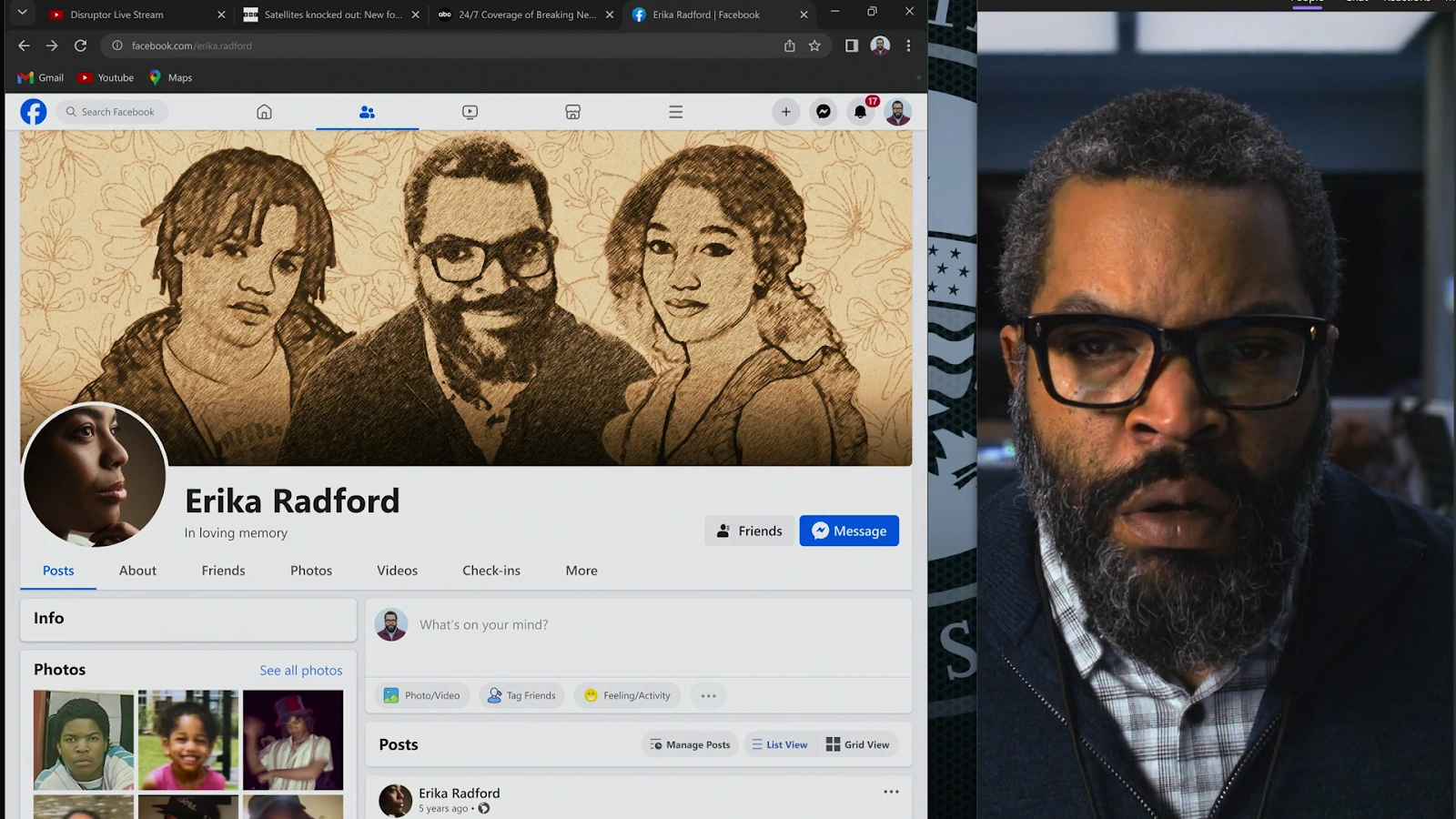Open the sketched family cover photo
Viewport: 1456px width, 819px height.
point(466,298)
